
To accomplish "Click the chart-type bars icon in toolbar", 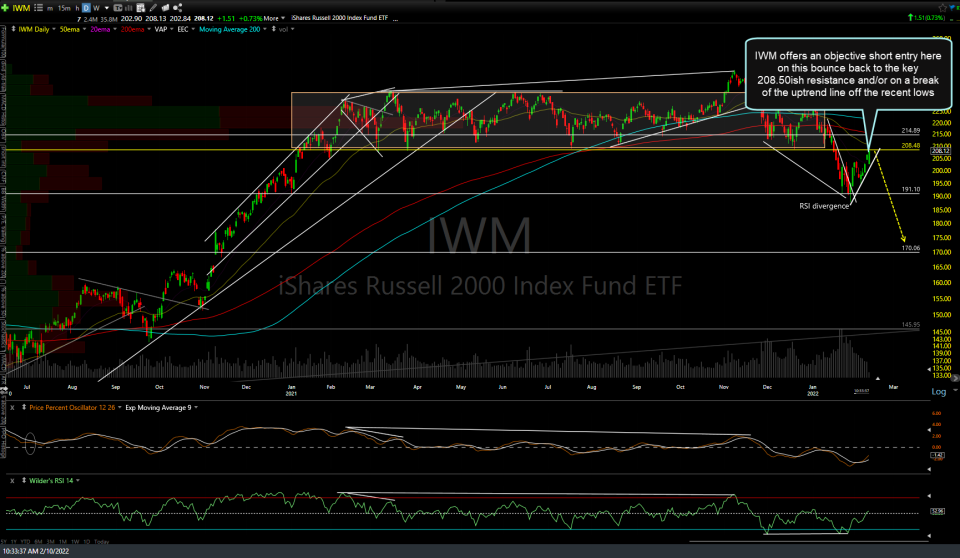I will (x=129, y=8).
